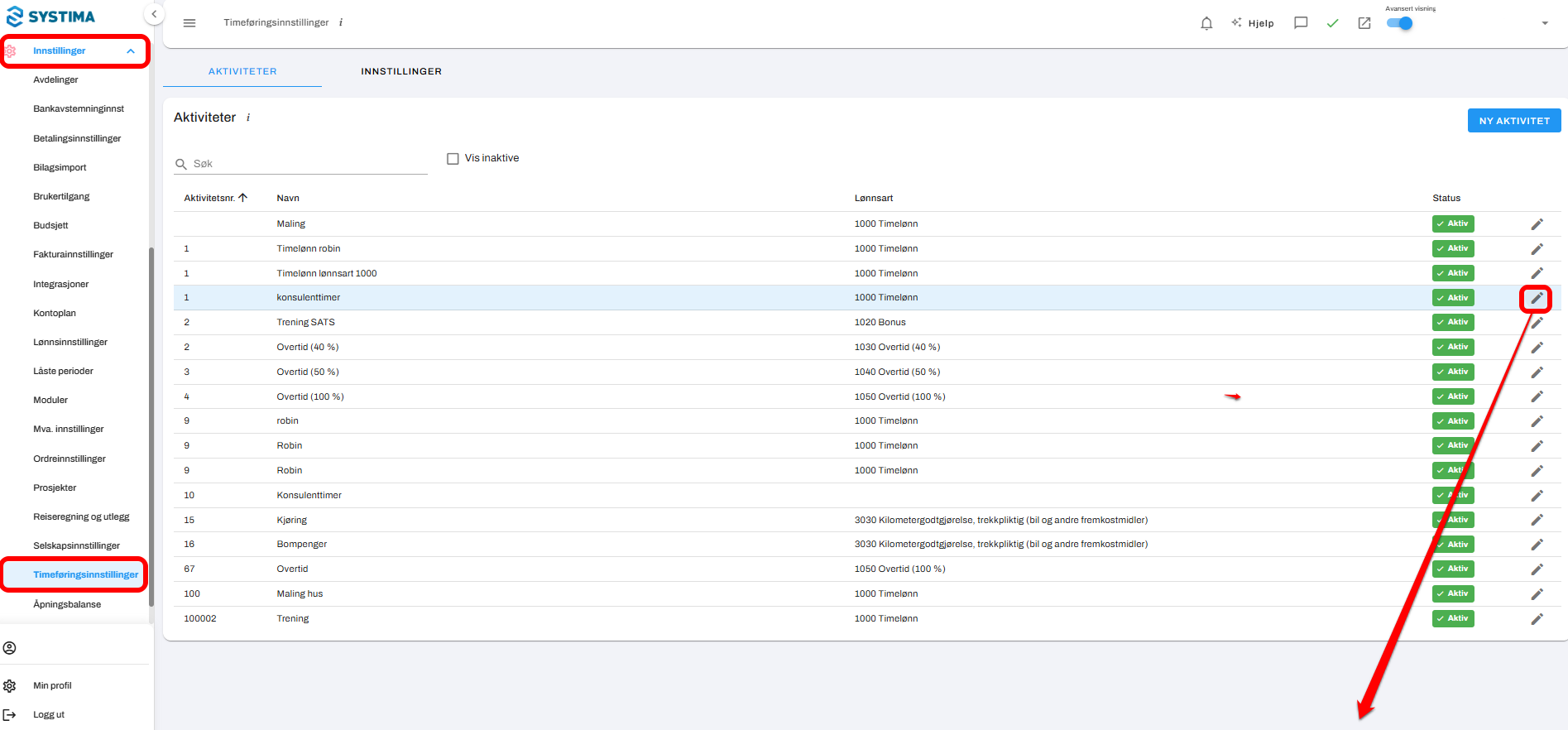
Task: Open Avdelinger in the sidebar
Action: (55, 79)
